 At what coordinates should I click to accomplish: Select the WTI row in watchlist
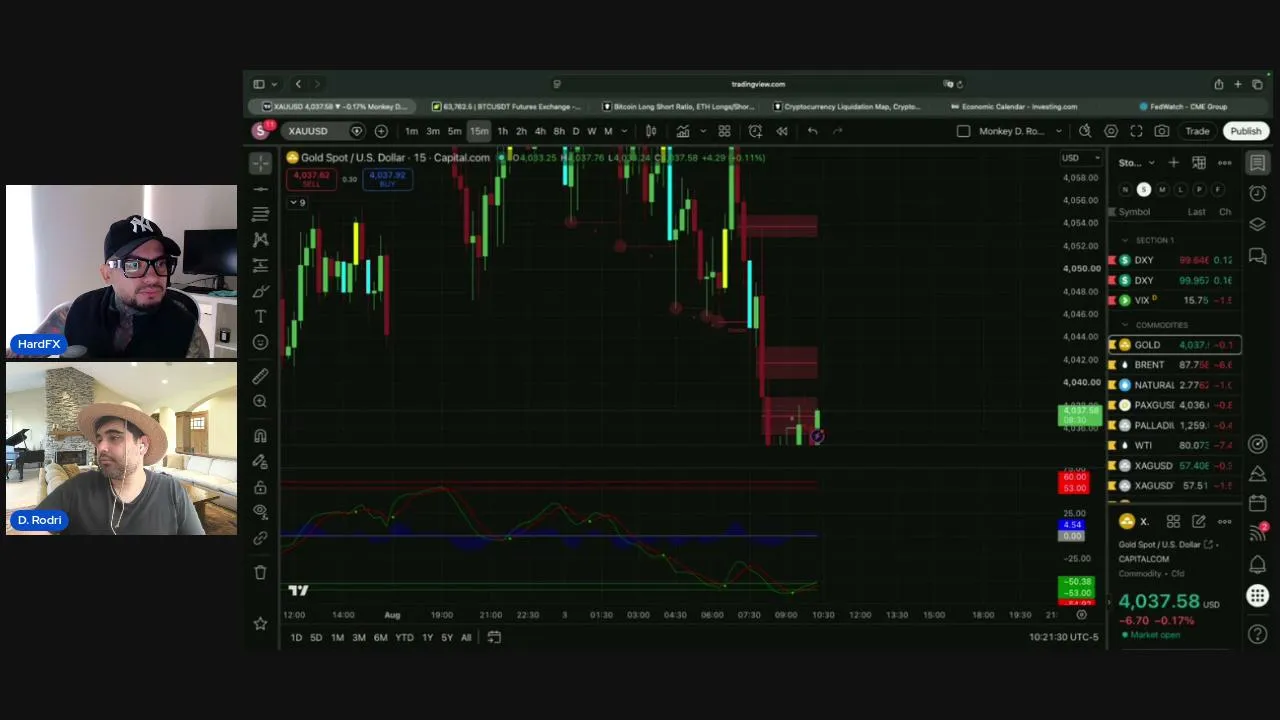tap(1175, 445)
